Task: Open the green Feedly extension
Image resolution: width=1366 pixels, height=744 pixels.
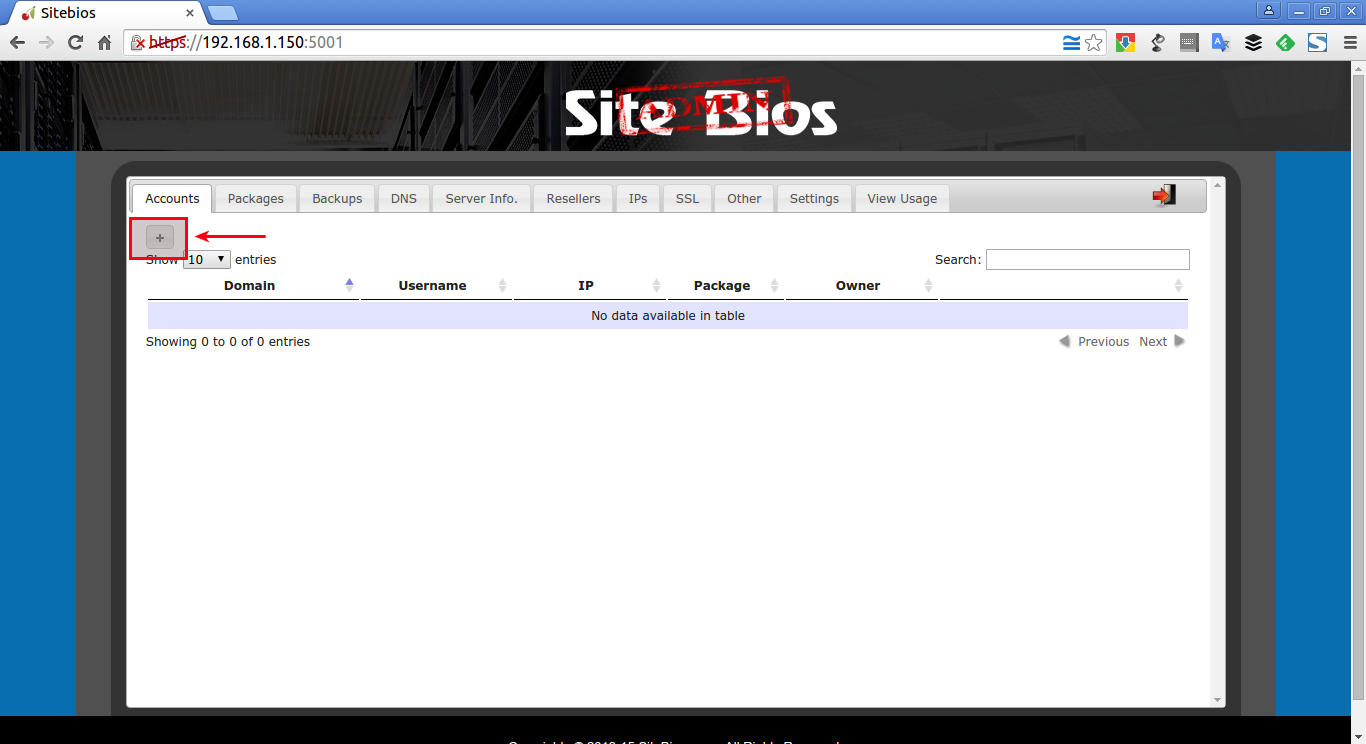Action: click(x=1285, y=43)
